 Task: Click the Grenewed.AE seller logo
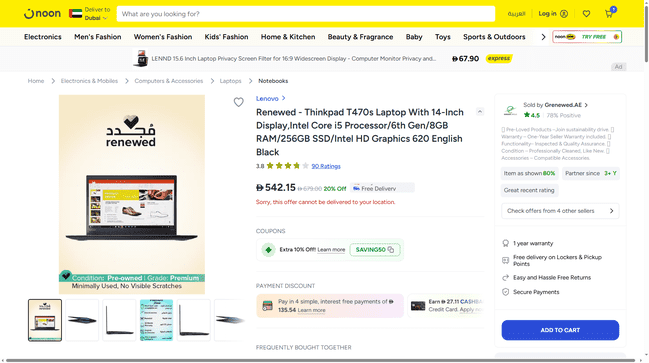click(510, 110)
